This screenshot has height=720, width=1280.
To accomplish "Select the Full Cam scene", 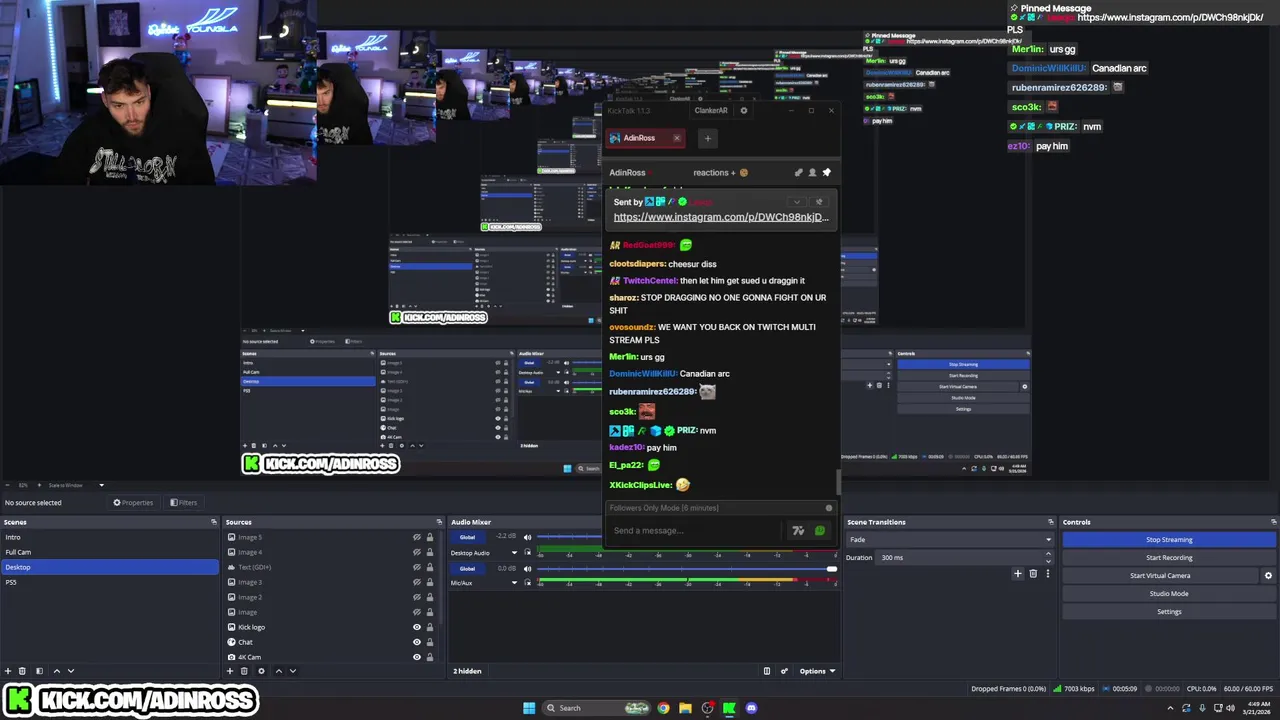I will pyautogui.click(x=110, y=552).
